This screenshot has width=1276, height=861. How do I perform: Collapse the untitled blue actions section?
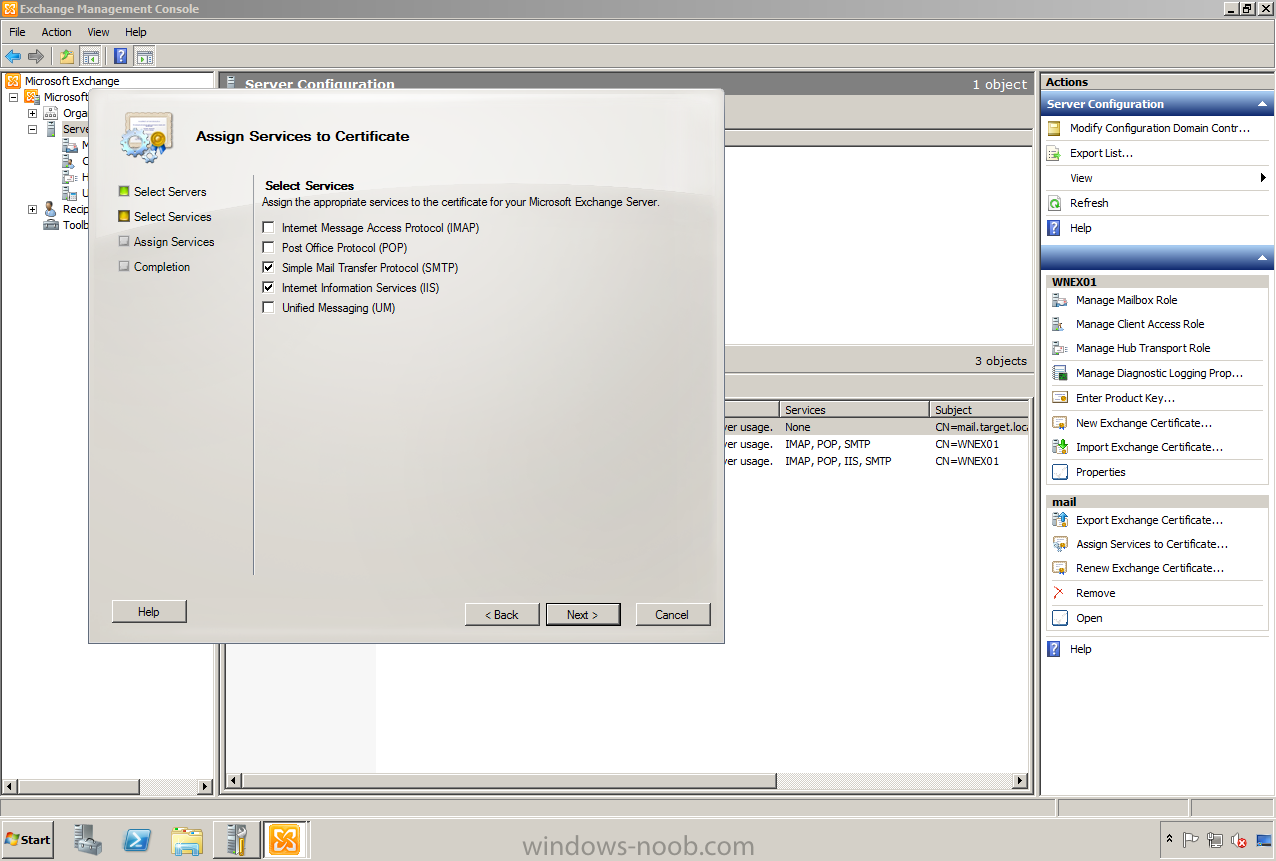pyautogui.click(x=1262, y=258)
